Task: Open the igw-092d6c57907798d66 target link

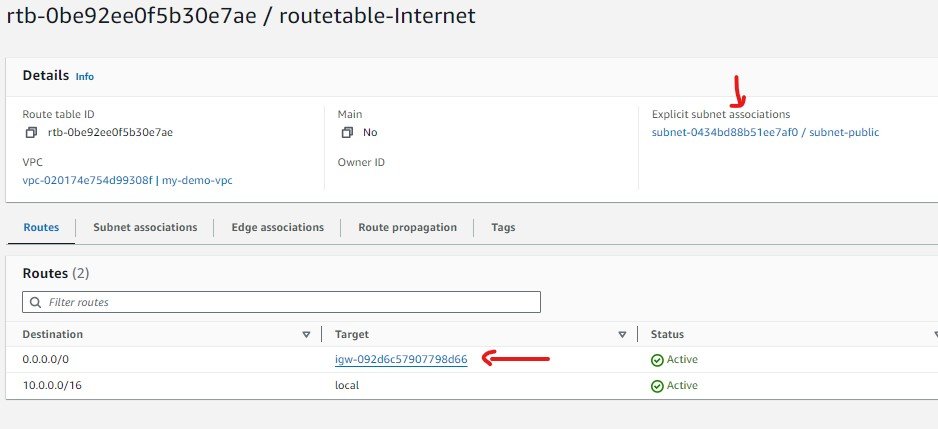Action: [x=401, y=360]
